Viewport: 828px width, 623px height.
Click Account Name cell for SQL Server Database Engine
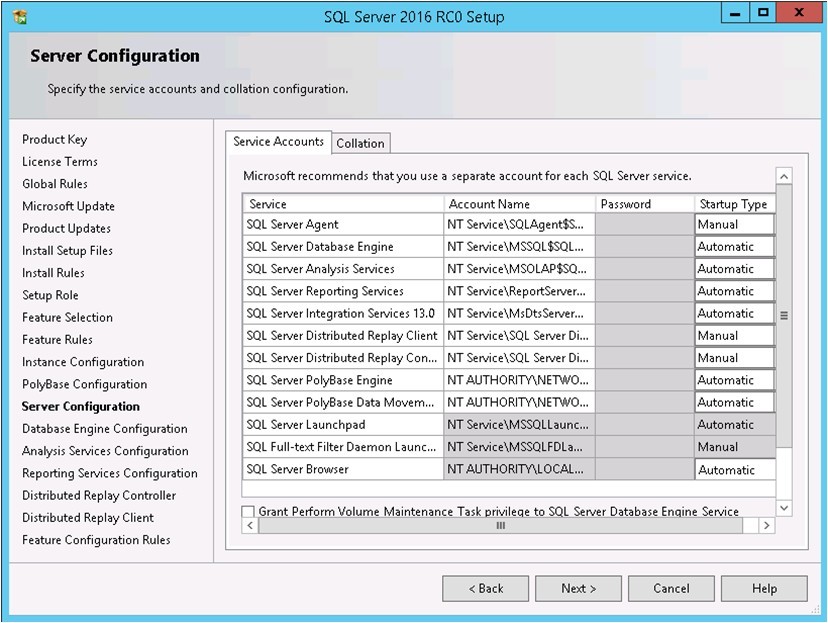519,247
